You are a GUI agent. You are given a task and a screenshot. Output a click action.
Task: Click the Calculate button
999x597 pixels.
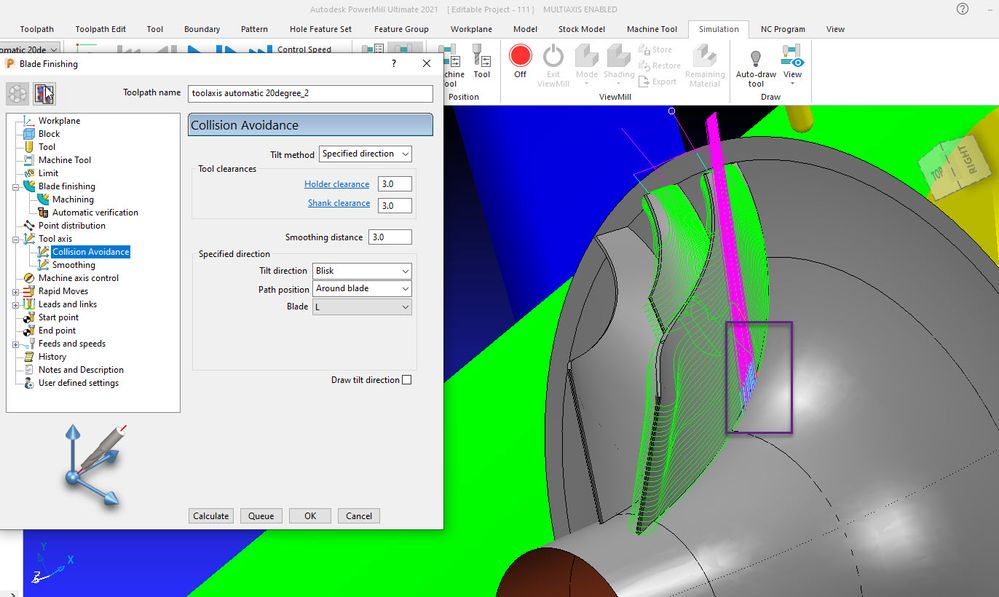pos(211,516)
